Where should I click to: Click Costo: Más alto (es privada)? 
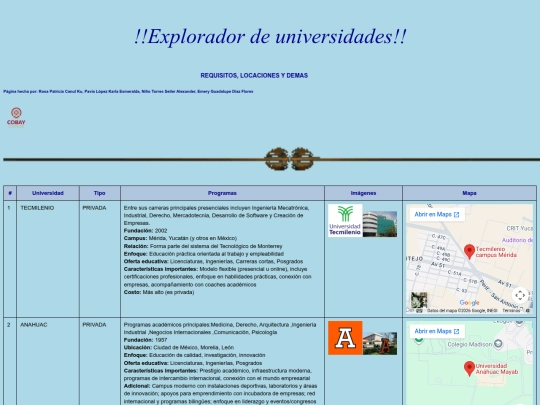click(159, 292)
